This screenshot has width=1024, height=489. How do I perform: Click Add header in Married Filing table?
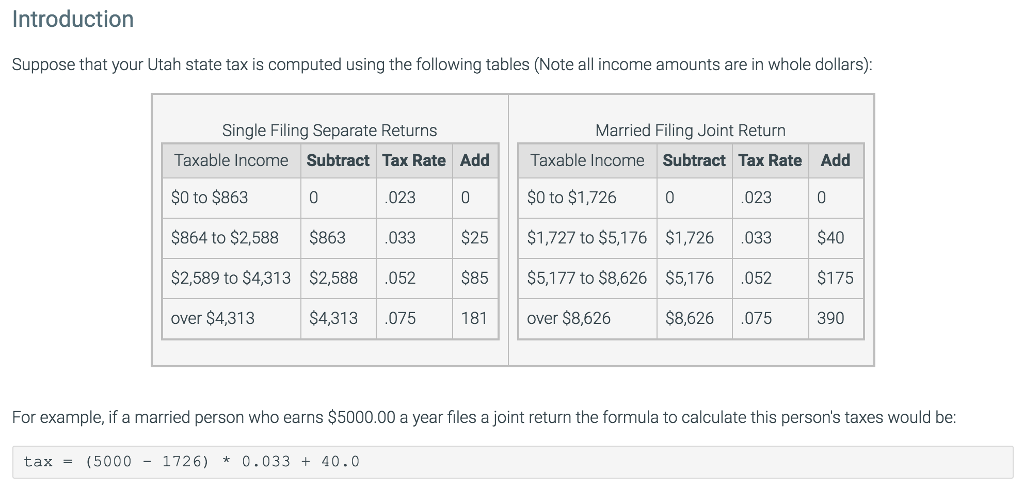835,160
